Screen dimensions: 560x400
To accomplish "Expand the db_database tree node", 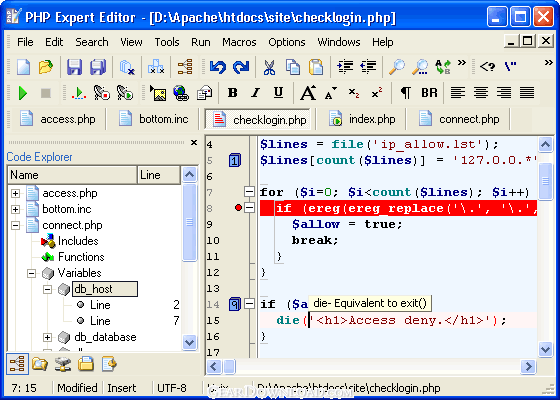I will [x=47, y=337].
